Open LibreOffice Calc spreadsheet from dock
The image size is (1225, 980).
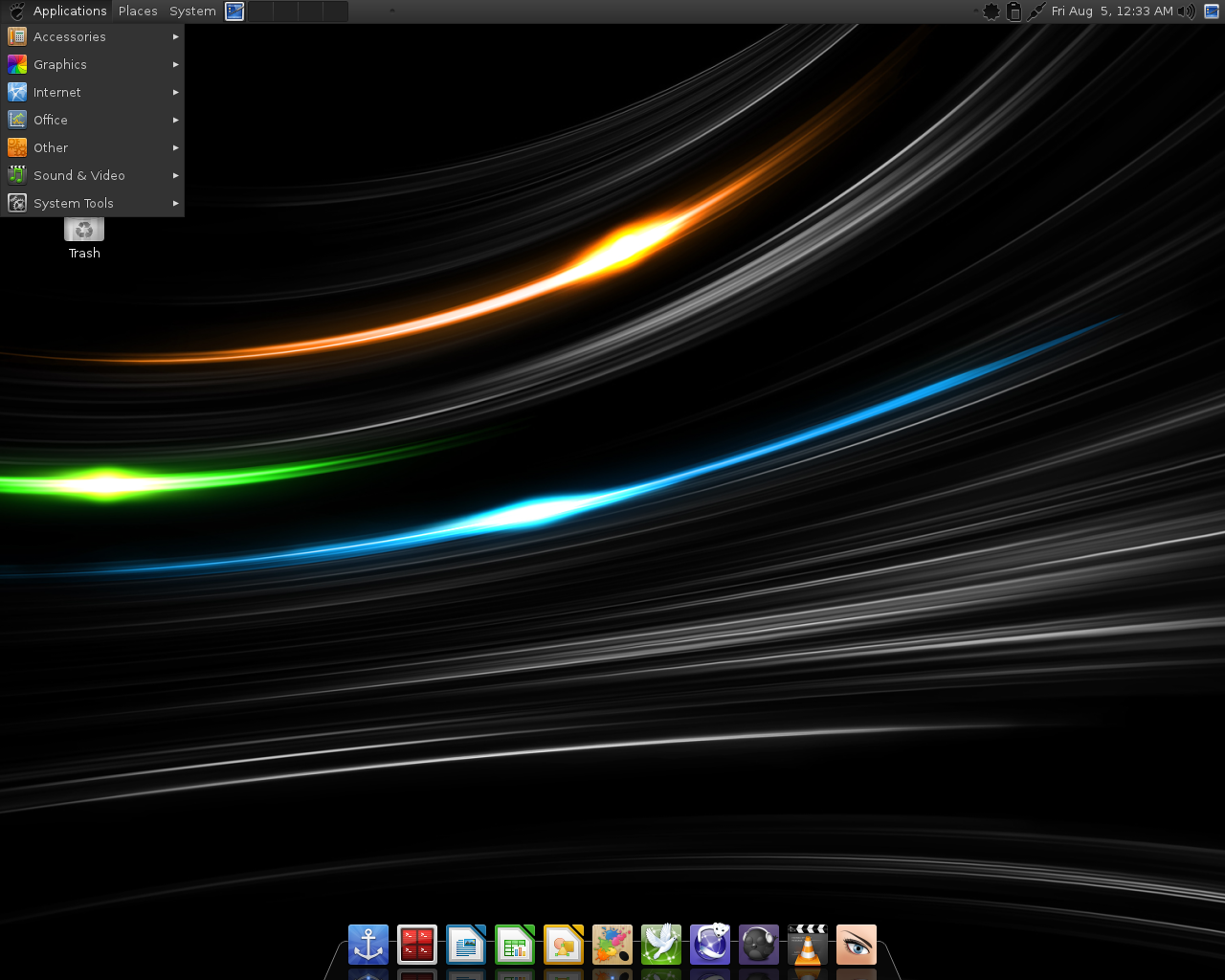tap(515, 945)
